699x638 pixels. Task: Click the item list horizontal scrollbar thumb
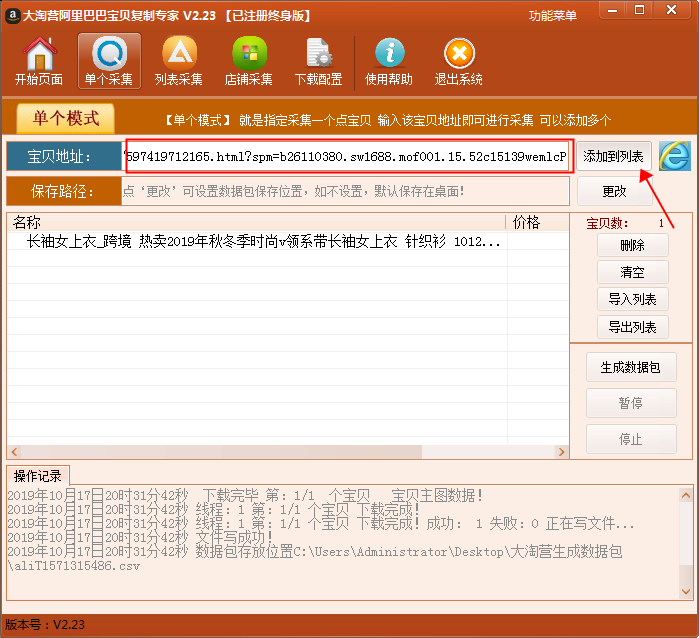click(x=221, y=452)
